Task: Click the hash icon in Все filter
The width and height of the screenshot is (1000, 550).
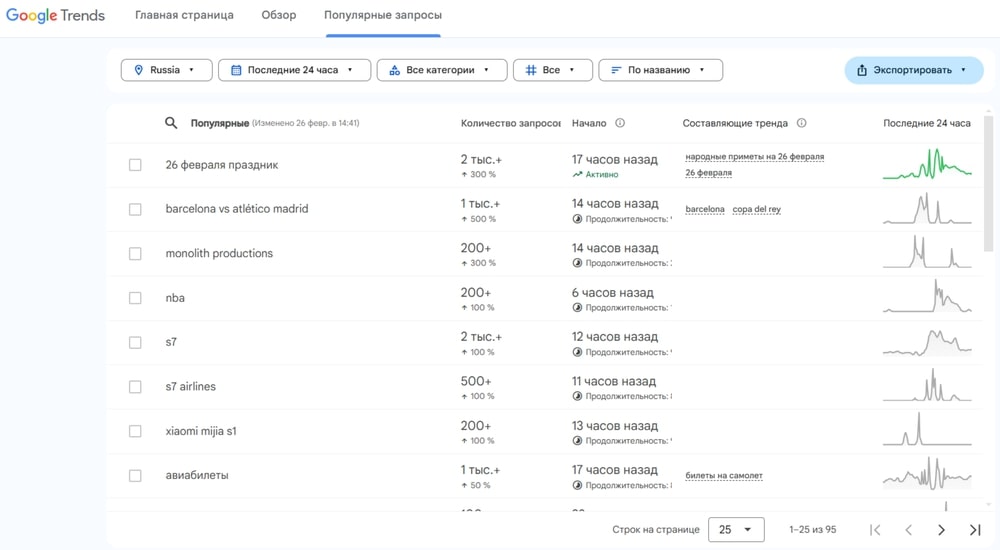Action: [531, 70]
